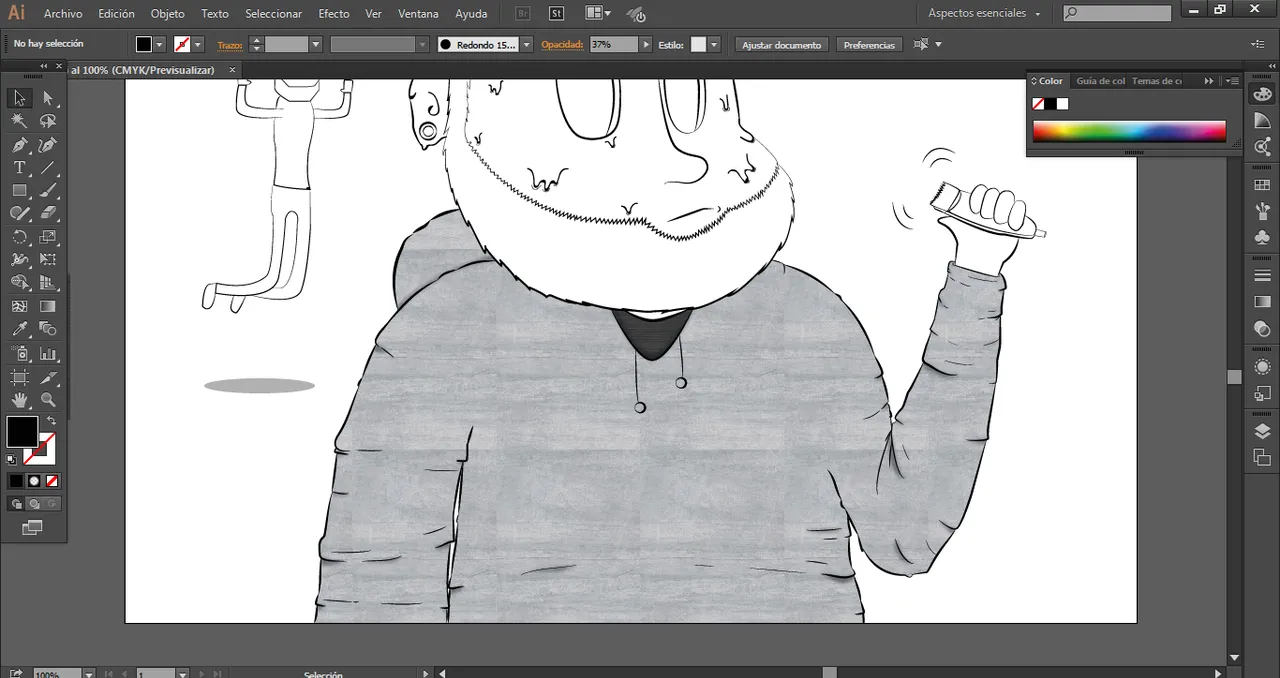Screen dimensions: 1280x678
Task: Switch to the Guía de color tab
Action: [x=1100, y=81]
